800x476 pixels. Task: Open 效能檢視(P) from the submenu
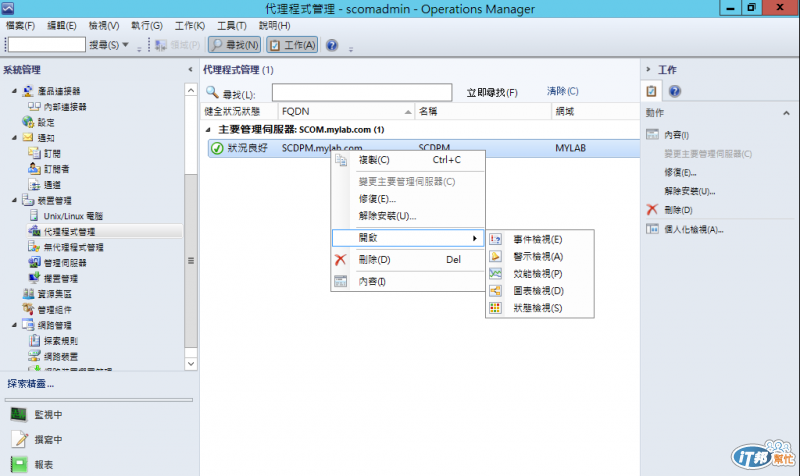[540, 273]
